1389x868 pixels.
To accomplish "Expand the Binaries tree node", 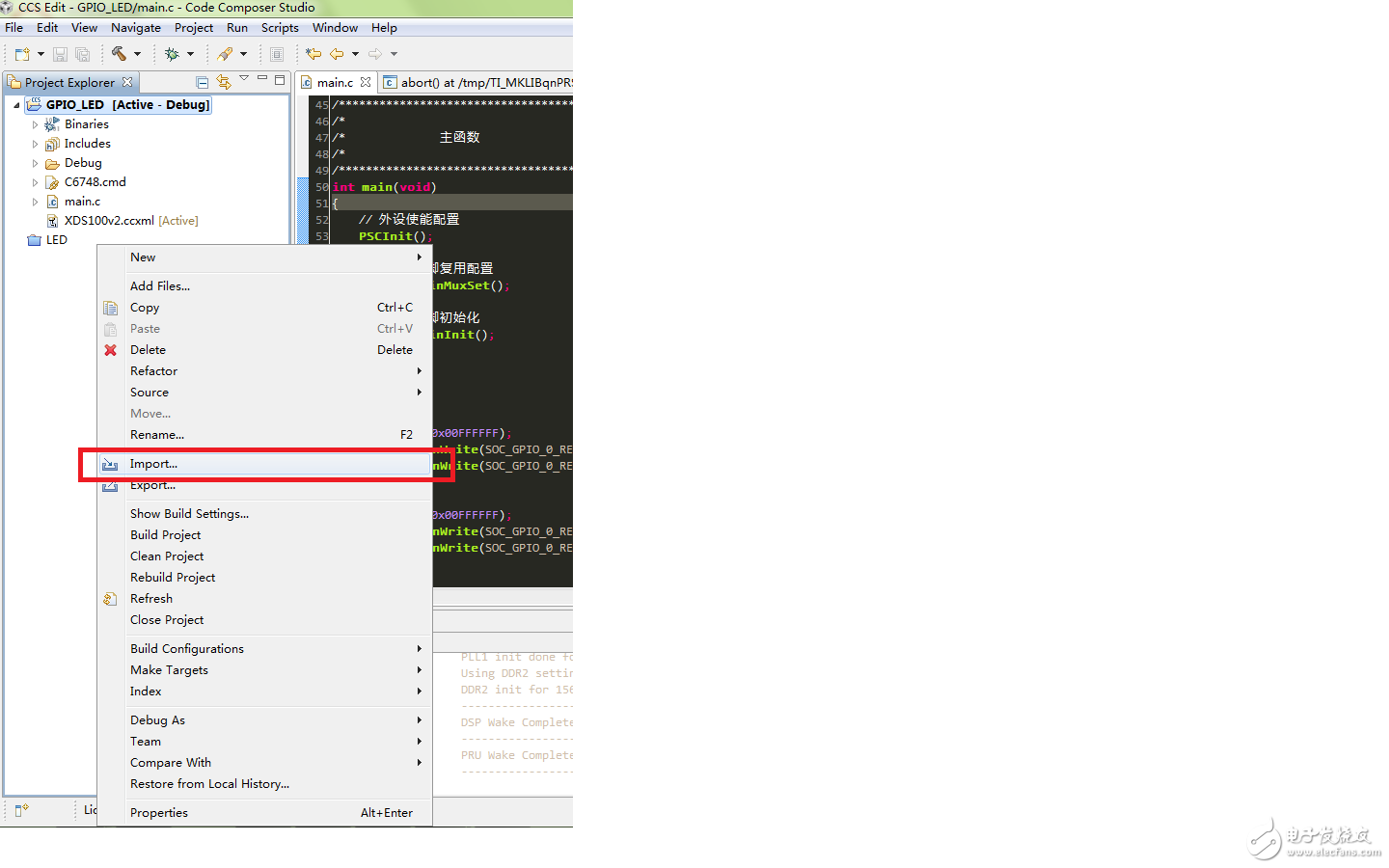I will (35, 124).
